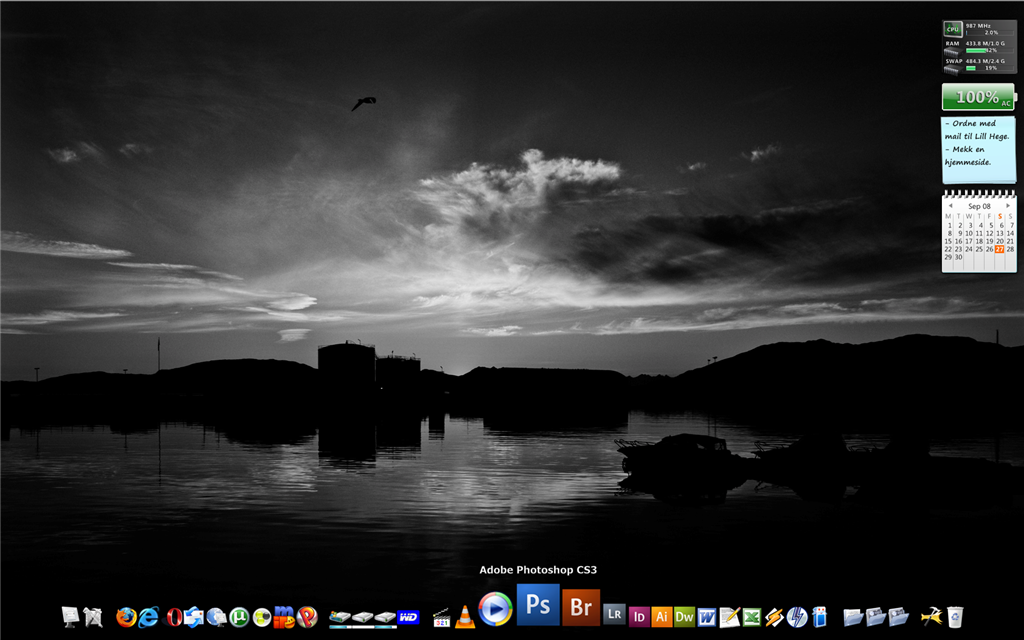Launch Microsoft Excel from the dock
Viewport: 1024px width, 640px height.
tap(751, 617)
